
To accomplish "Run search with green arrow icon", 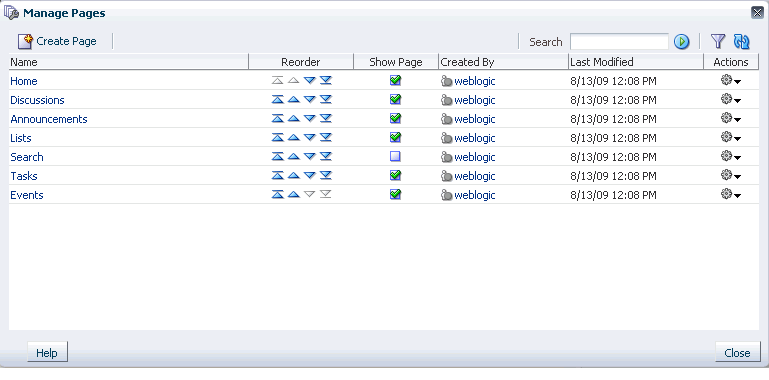I will tap(681, 42).
